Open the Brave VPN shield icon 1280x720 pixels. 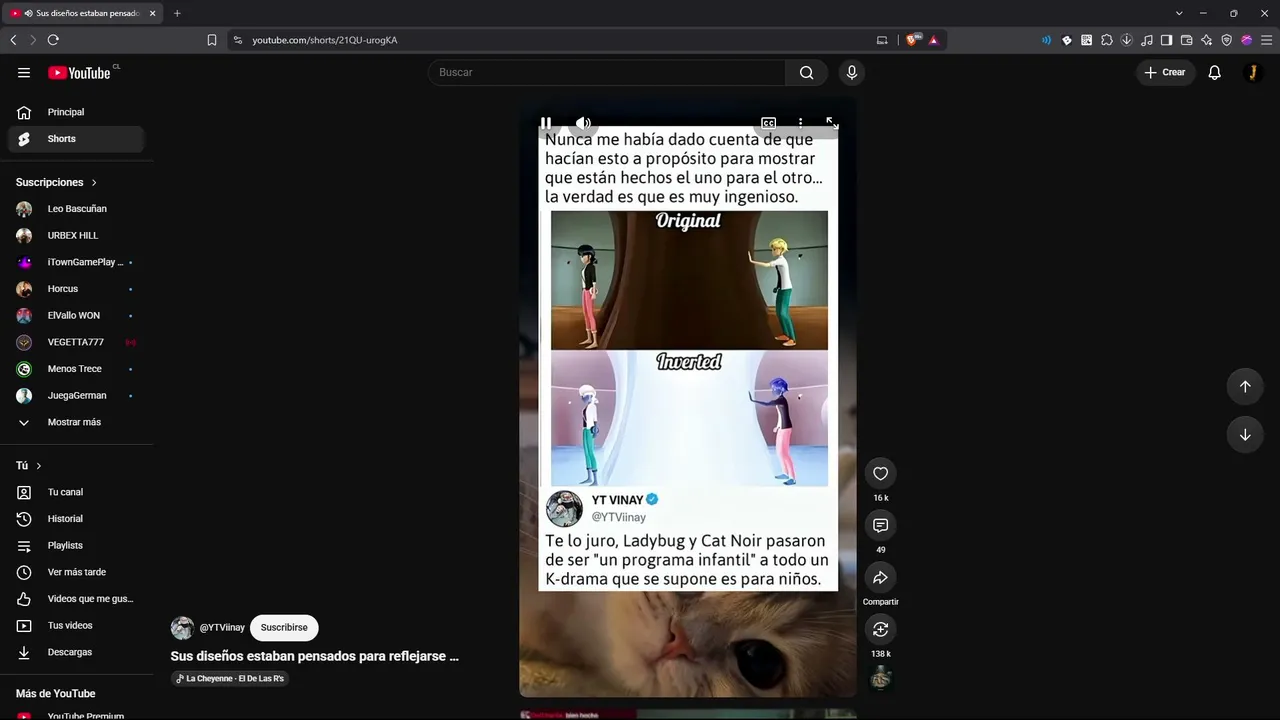click(x=1226, y=40)
